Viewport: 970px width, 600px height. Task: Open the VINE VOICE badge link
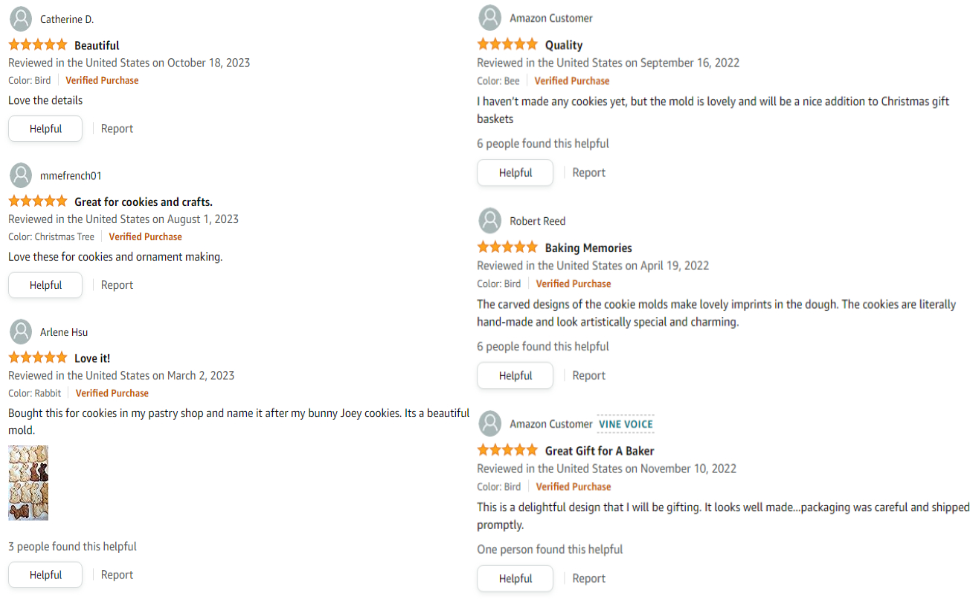[x=625, y=424]
